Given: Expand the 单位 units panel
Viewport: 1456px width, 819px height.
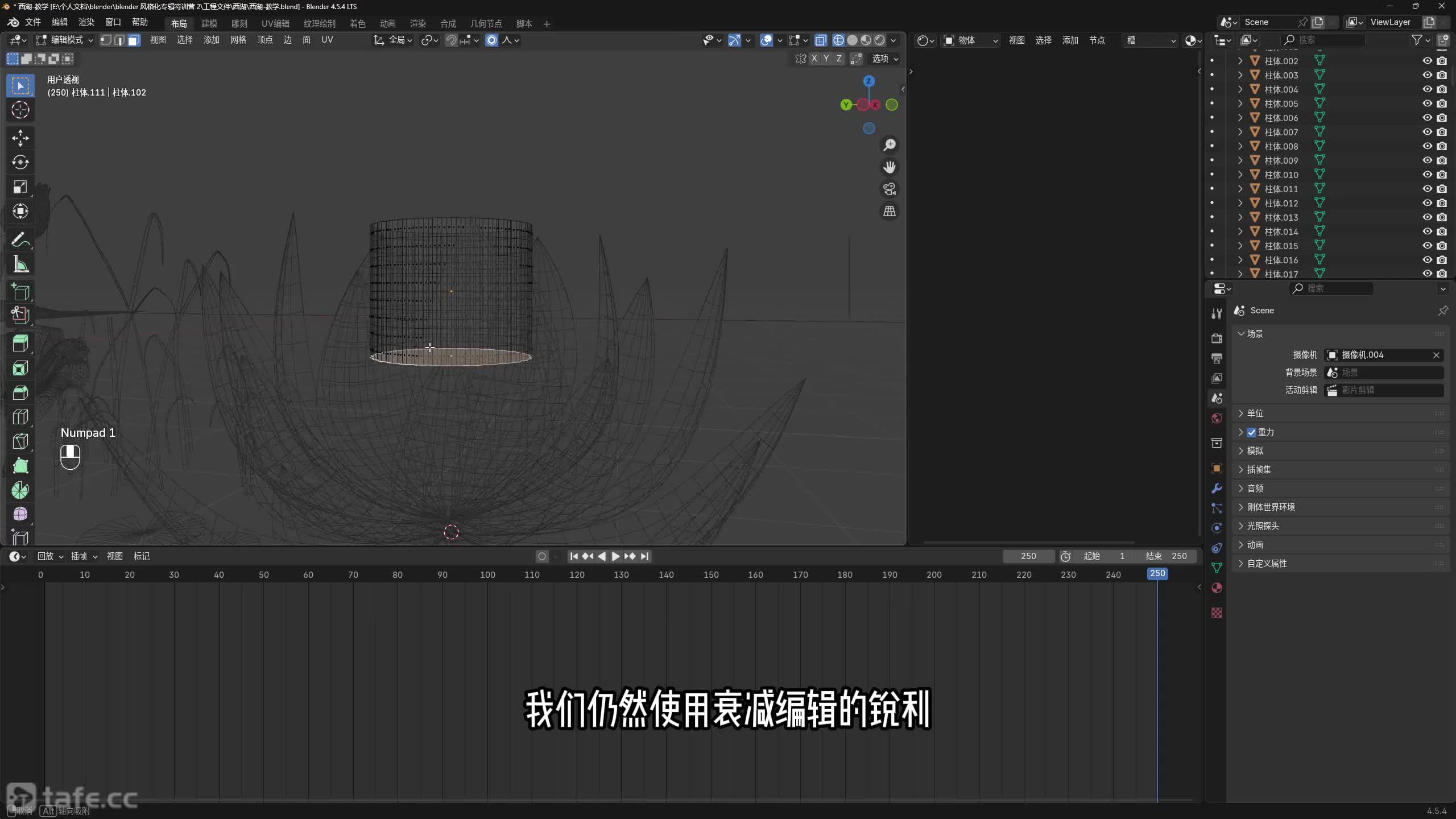Looking at the screenshot, I should pos(1255,413).
